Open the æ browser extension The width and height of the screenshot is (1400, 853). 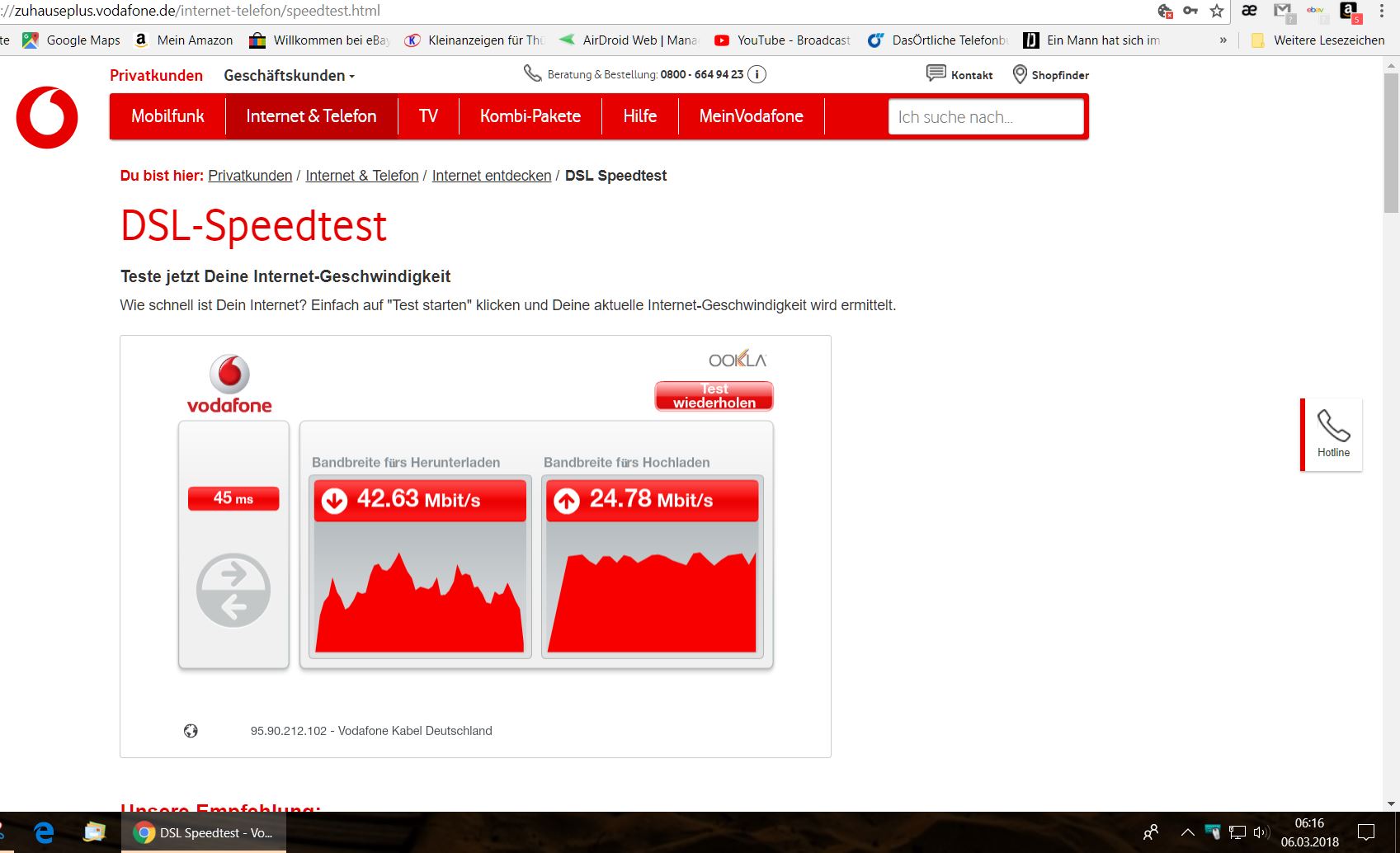[x=1250, y=11]
